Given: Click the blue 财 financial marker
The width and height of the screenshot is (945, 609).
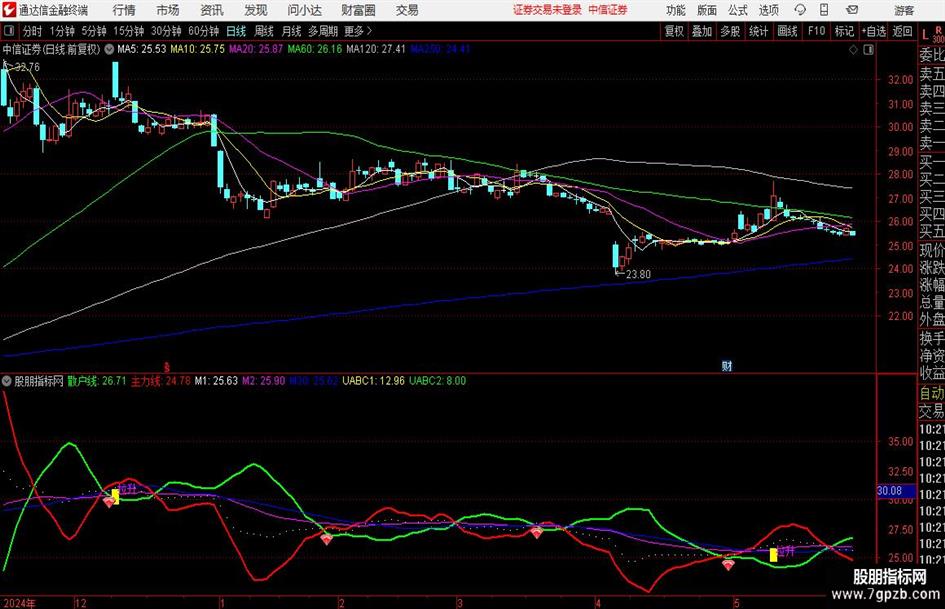Looking at the screenshot, I should 727,366.
